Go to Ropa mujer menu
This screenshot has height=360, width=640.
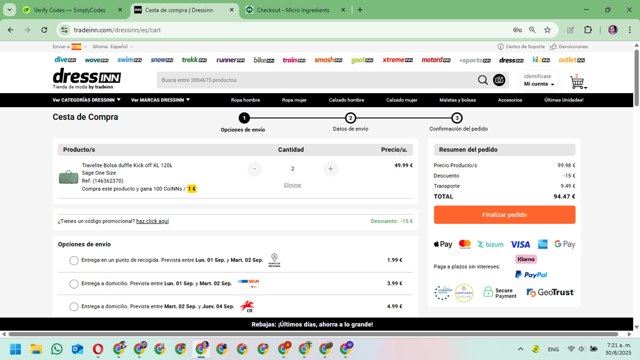click(294, 100)
